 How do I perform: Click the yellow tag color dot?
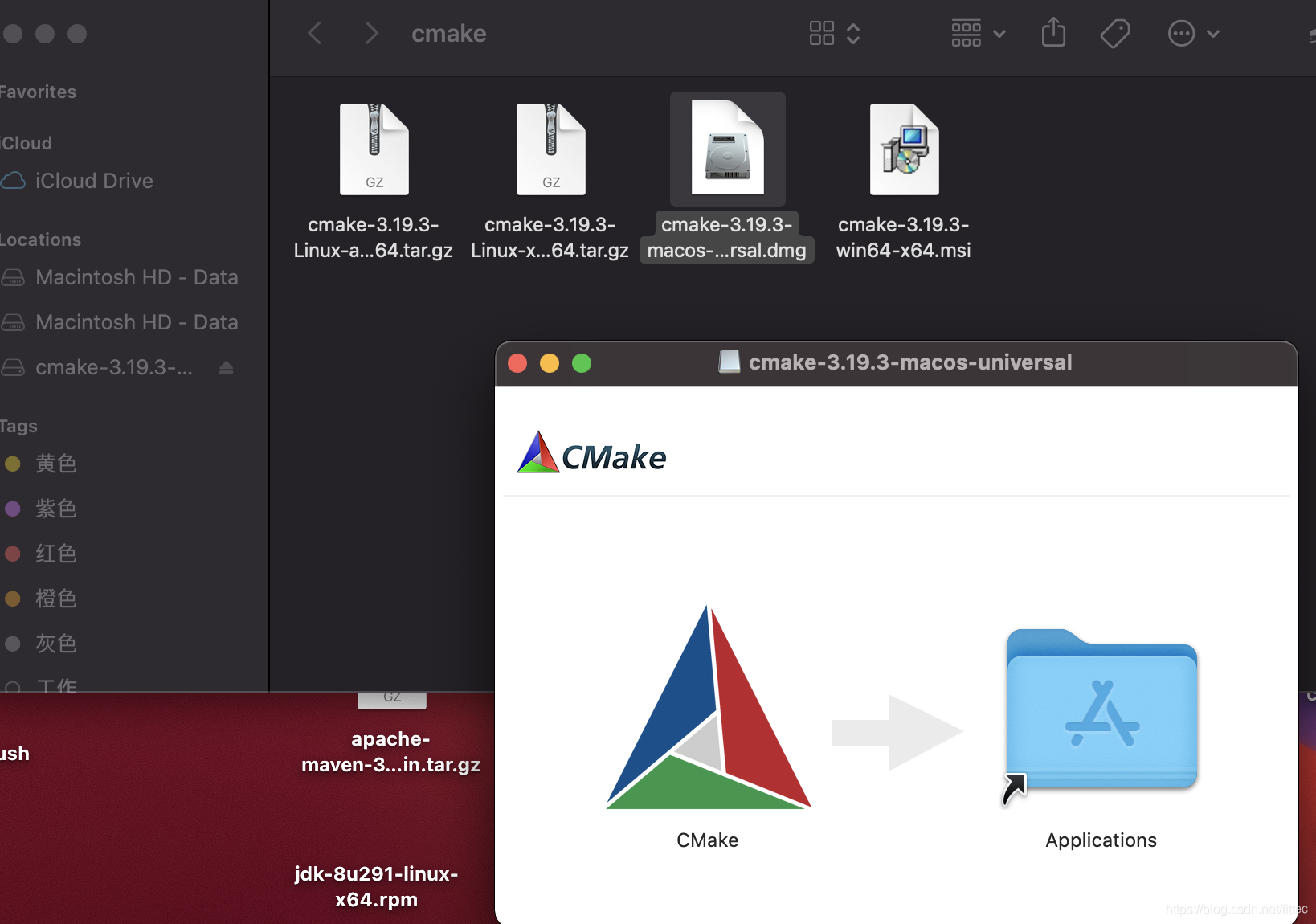click(x=12, y=464)
